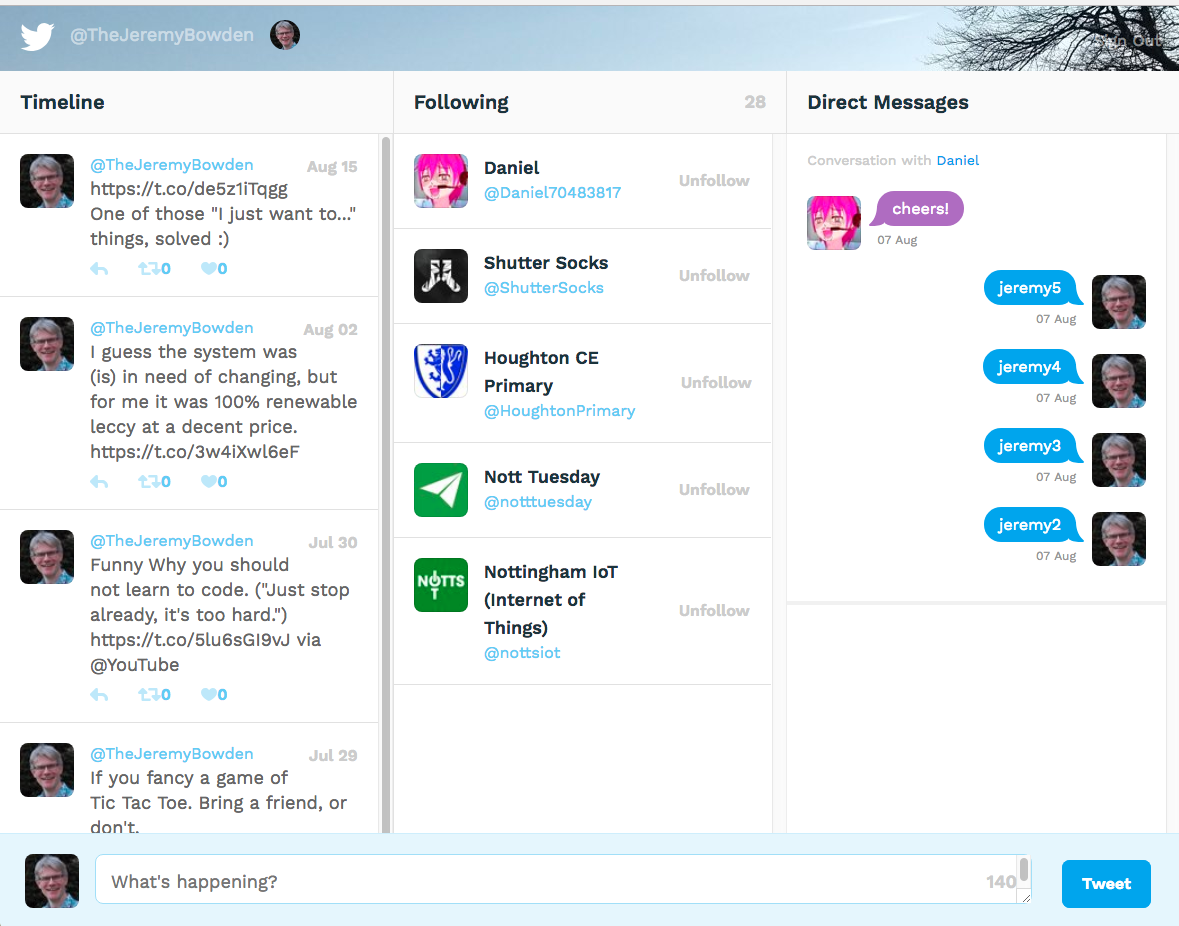Click the Twitter bird logo in header
This screenshot has width=1179, height=926.
point(37,35)
